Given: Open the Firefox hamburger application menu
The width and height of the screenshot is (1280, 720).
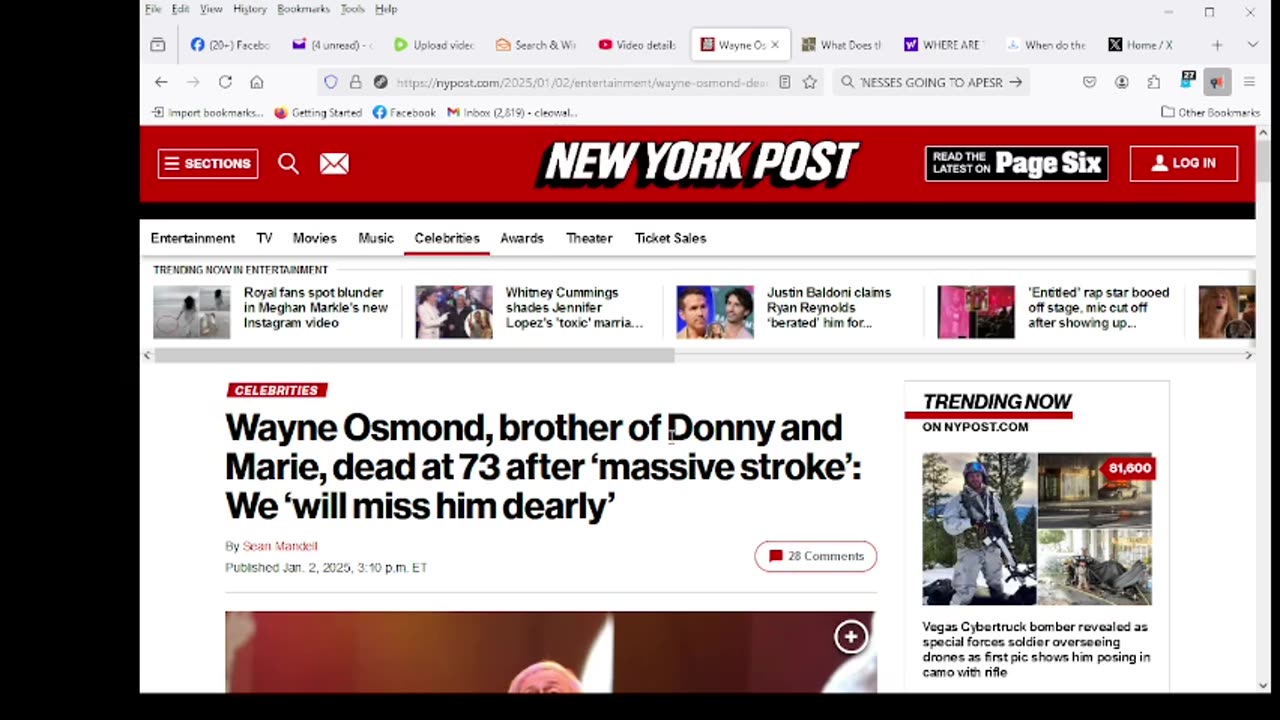Looking at the screenshot, I should tap(1249, 82).
